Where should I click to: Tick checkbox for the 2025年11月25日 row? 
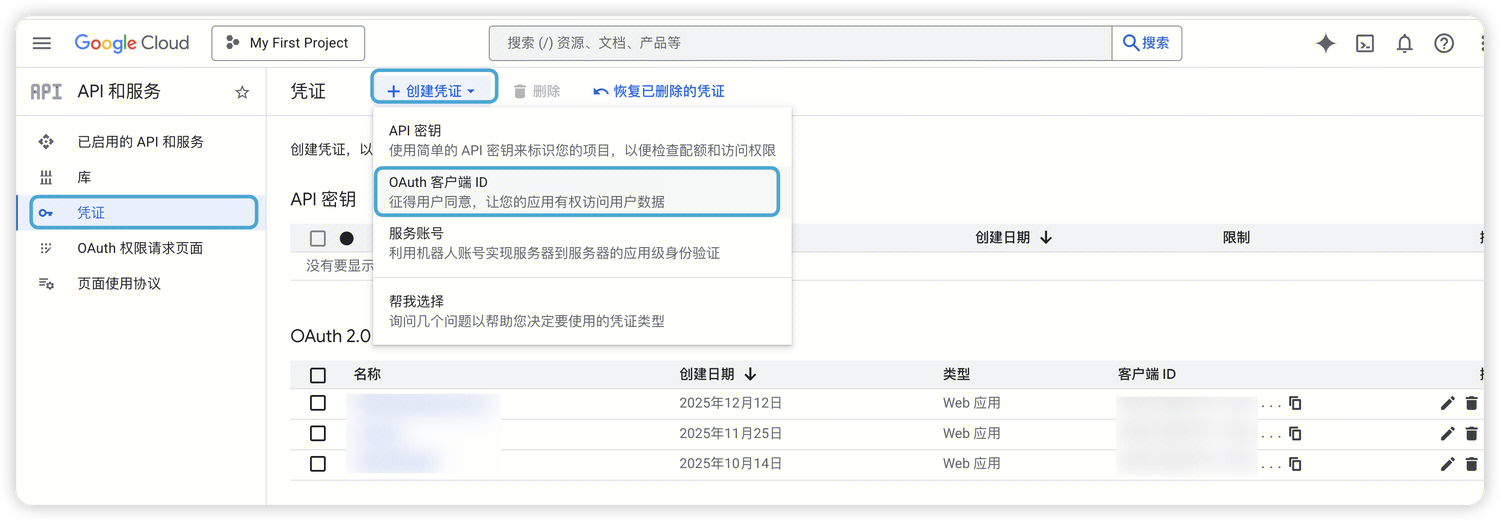click(318, 433)
